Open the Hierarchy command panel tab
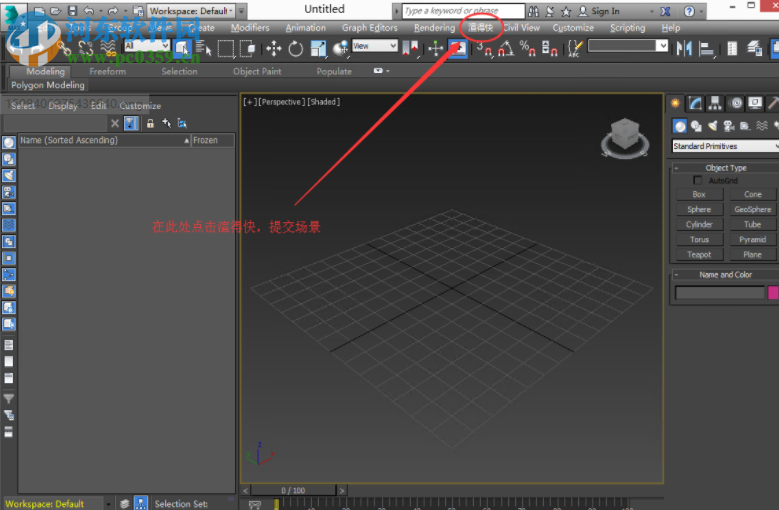The image size is (779, 510). 716,103
